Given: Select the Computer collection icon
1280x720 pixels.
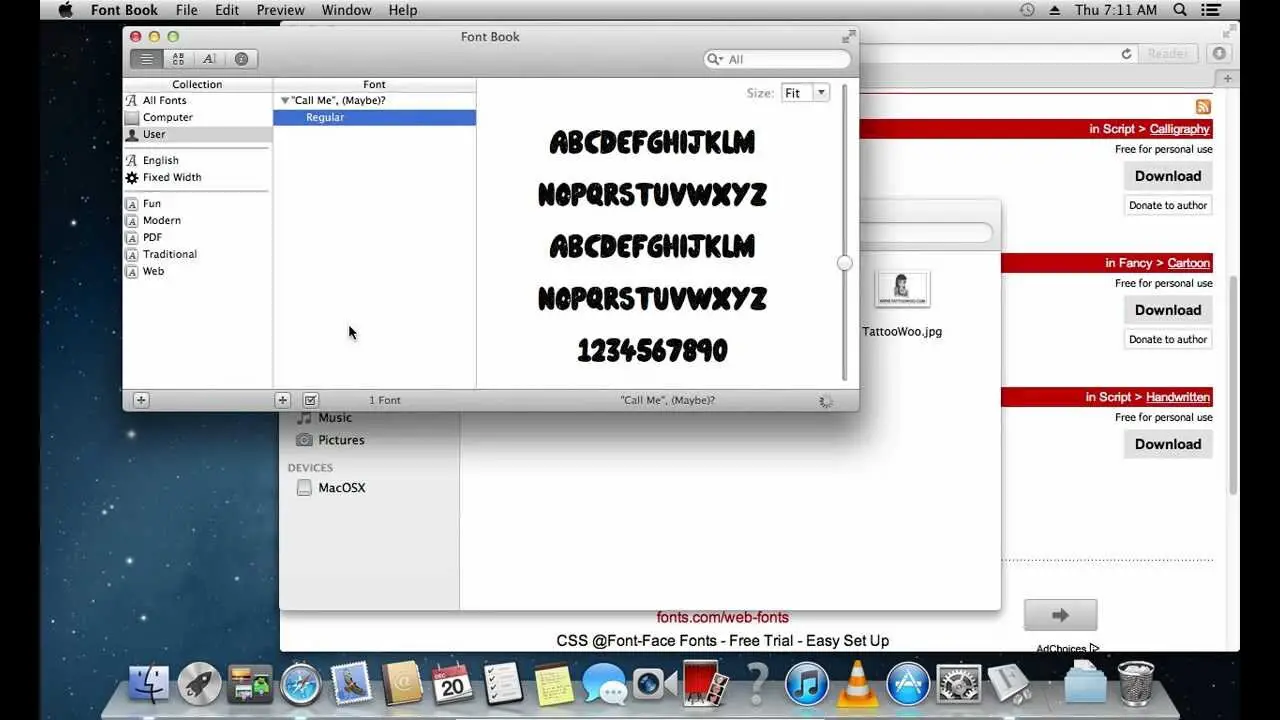Looking at the screenshot, I should coord(131,117).
